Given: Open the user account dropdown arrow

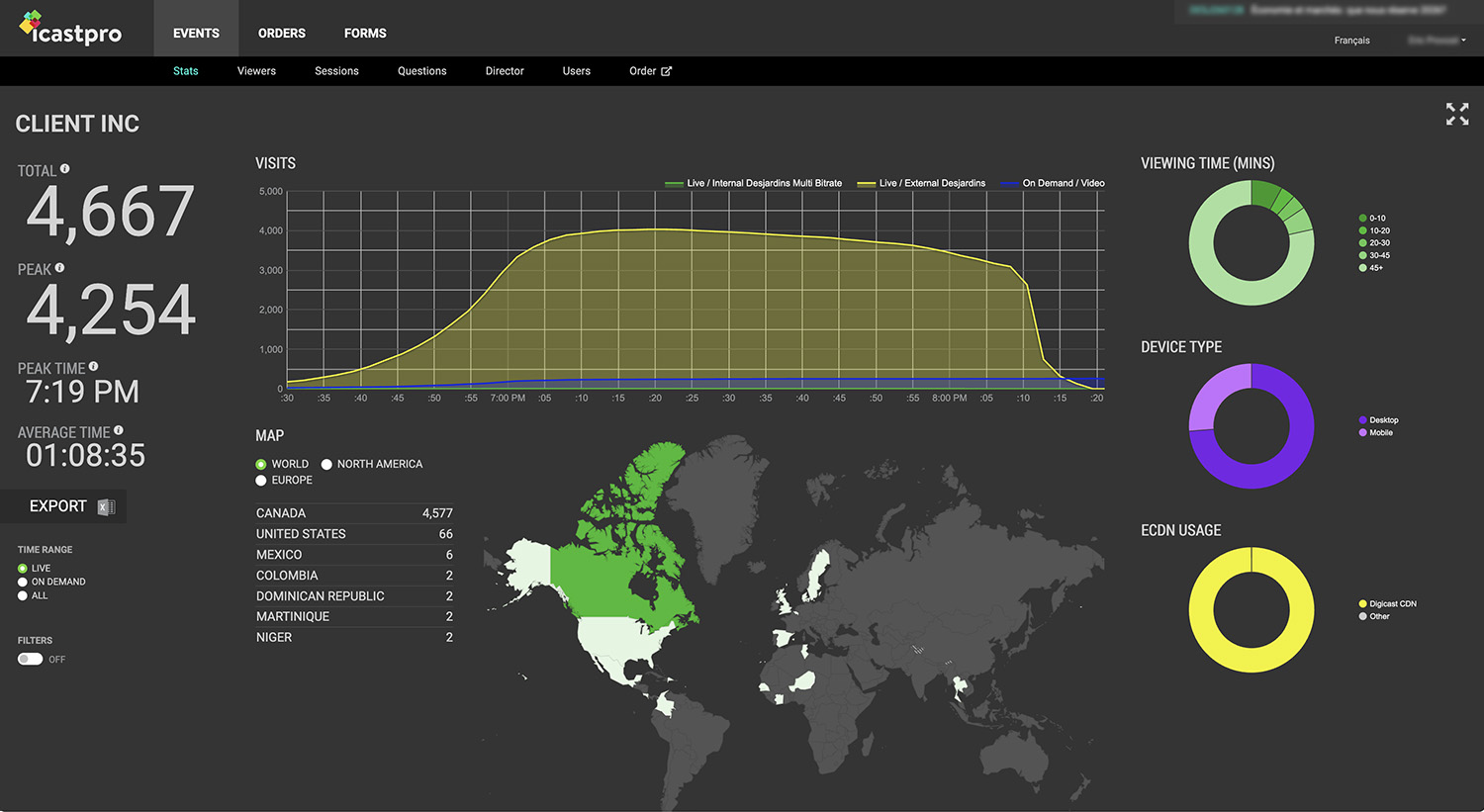Looking at the screenshot, I should 1463,41.
